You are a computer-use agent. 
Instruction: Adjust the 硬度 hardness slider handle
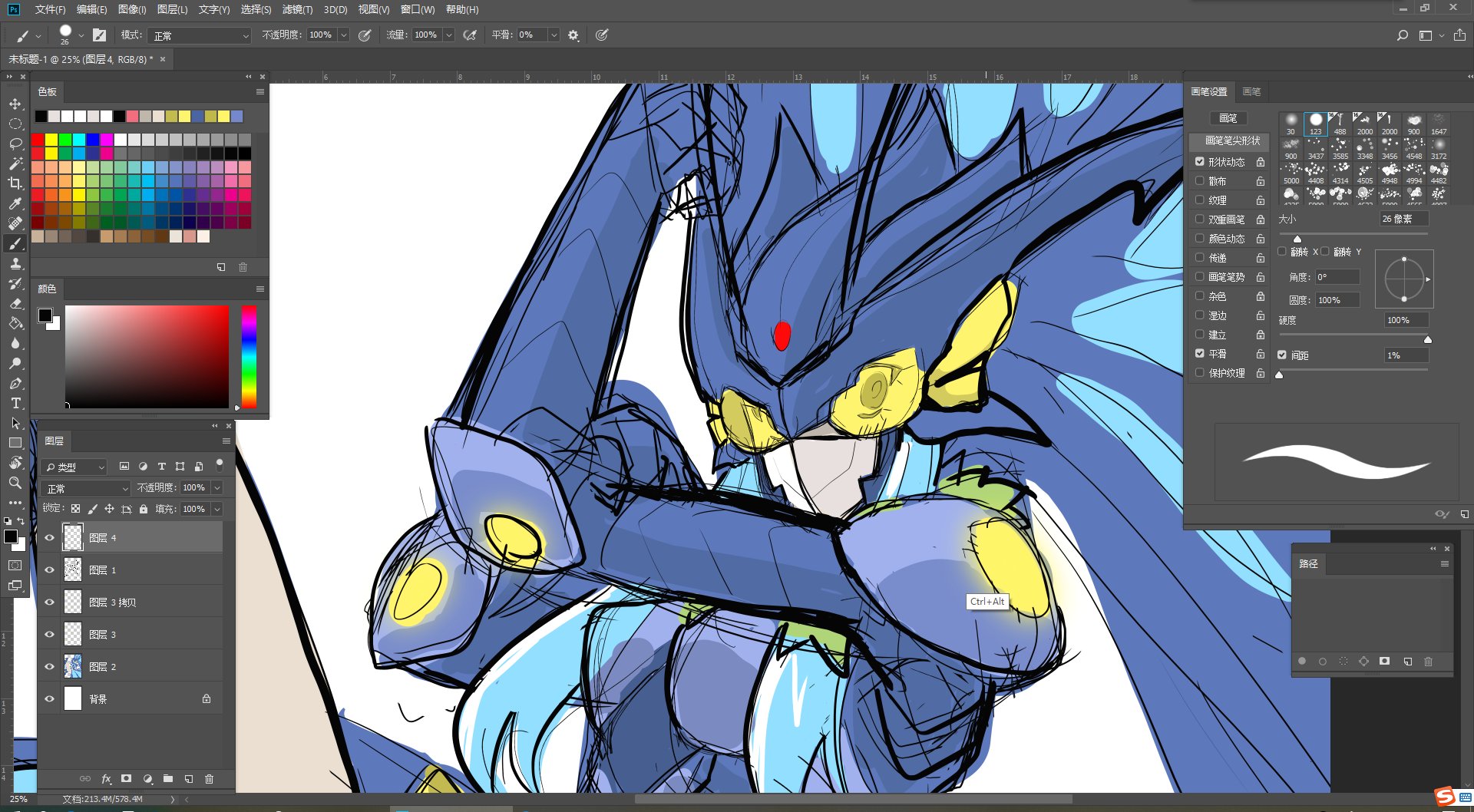(1428, 339)
